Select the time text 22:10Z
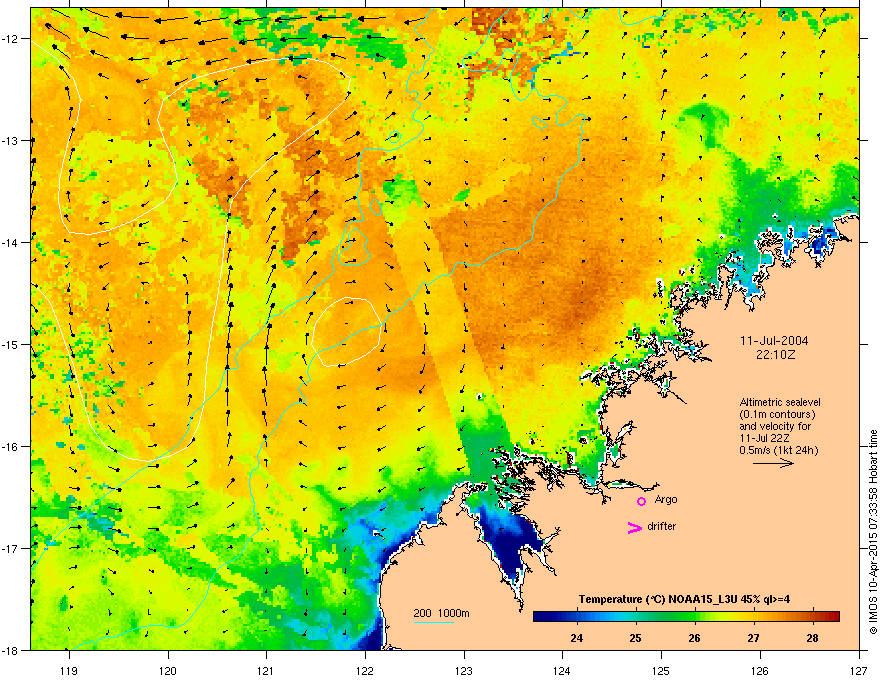Viewport: 880px width, 680px height. pyautogui.click(x=775, y=355)
